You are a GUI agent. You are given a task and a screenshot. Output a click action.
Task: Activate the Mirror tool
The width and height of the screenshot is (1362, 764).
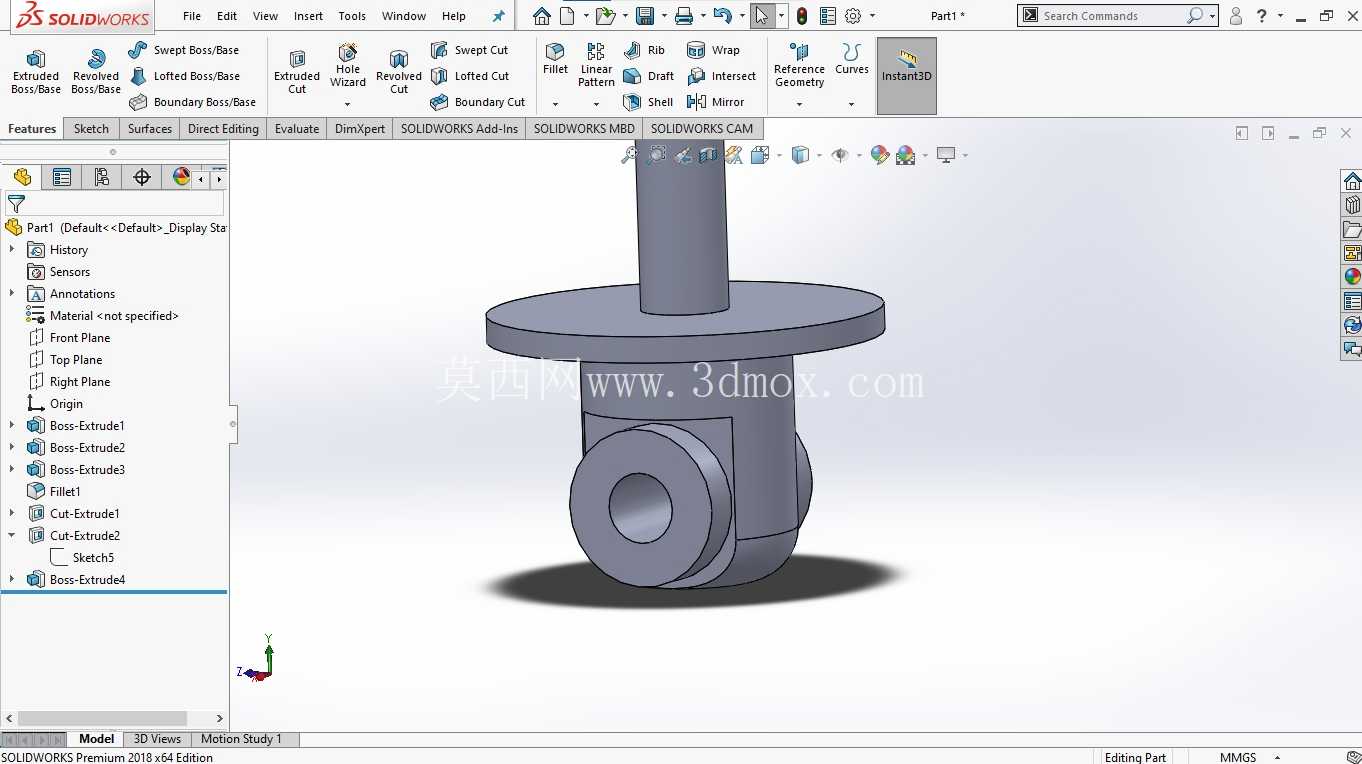coord(716,102)
